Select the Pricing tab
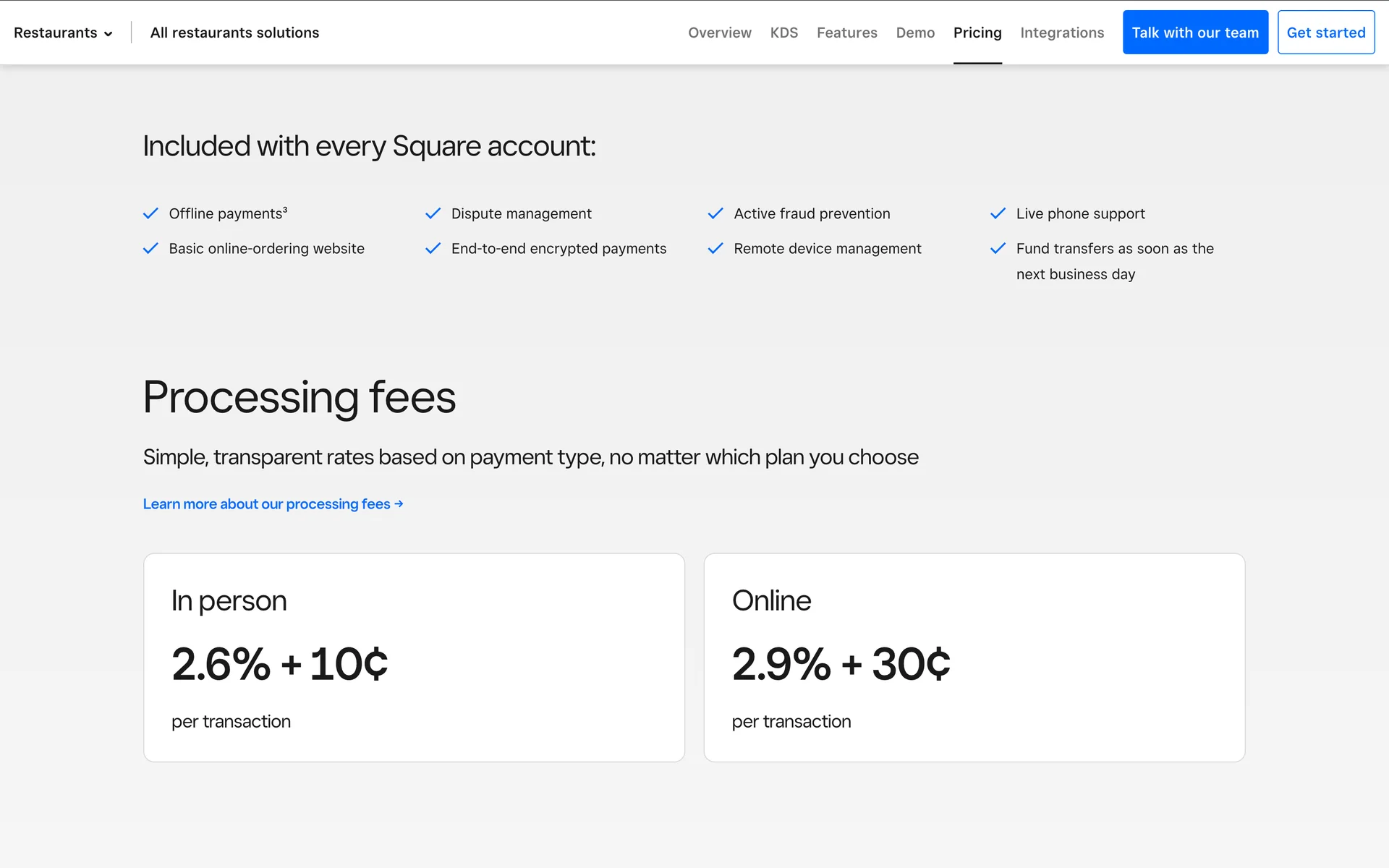 point(977,33)
